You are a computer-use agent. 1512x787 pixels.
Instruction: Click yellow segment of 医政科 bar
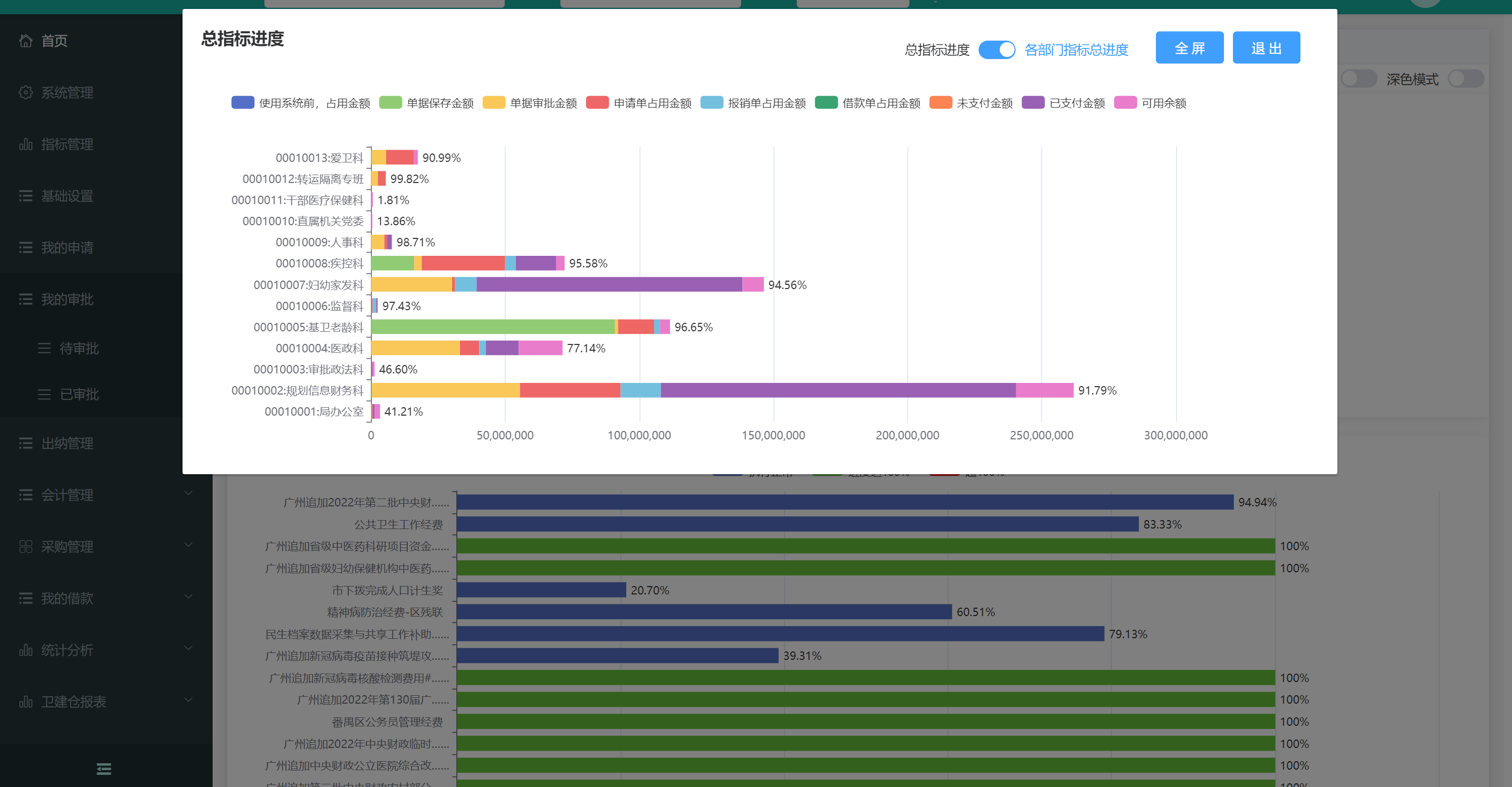click(x=416, y=348)
